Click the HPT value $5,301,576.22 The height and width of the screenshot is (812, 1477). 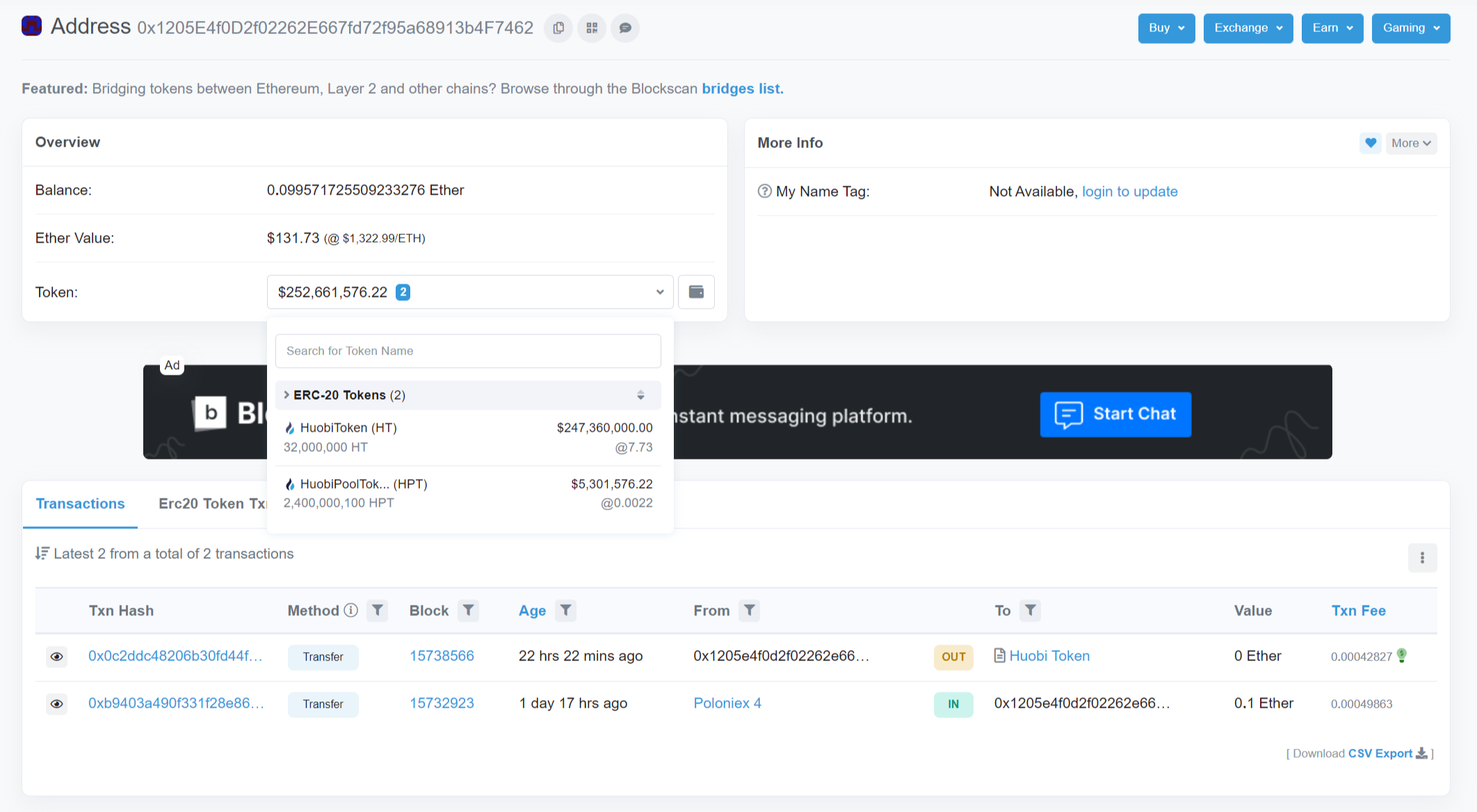(612, 484)
